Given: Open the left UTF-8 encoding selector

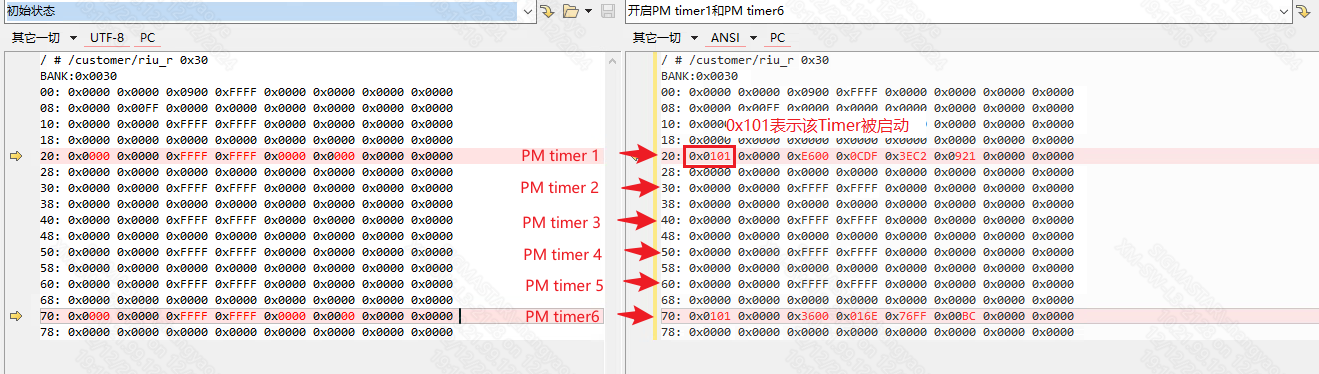Looking at the screenshot, I should [x=108, y=38].
